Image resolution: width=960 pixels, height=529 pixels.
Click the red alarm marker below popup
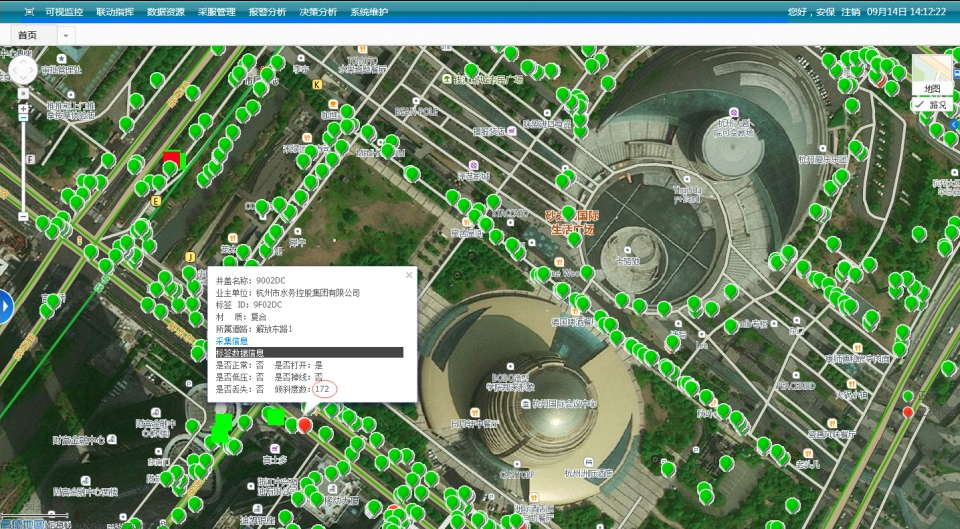[x=305, y=425]
